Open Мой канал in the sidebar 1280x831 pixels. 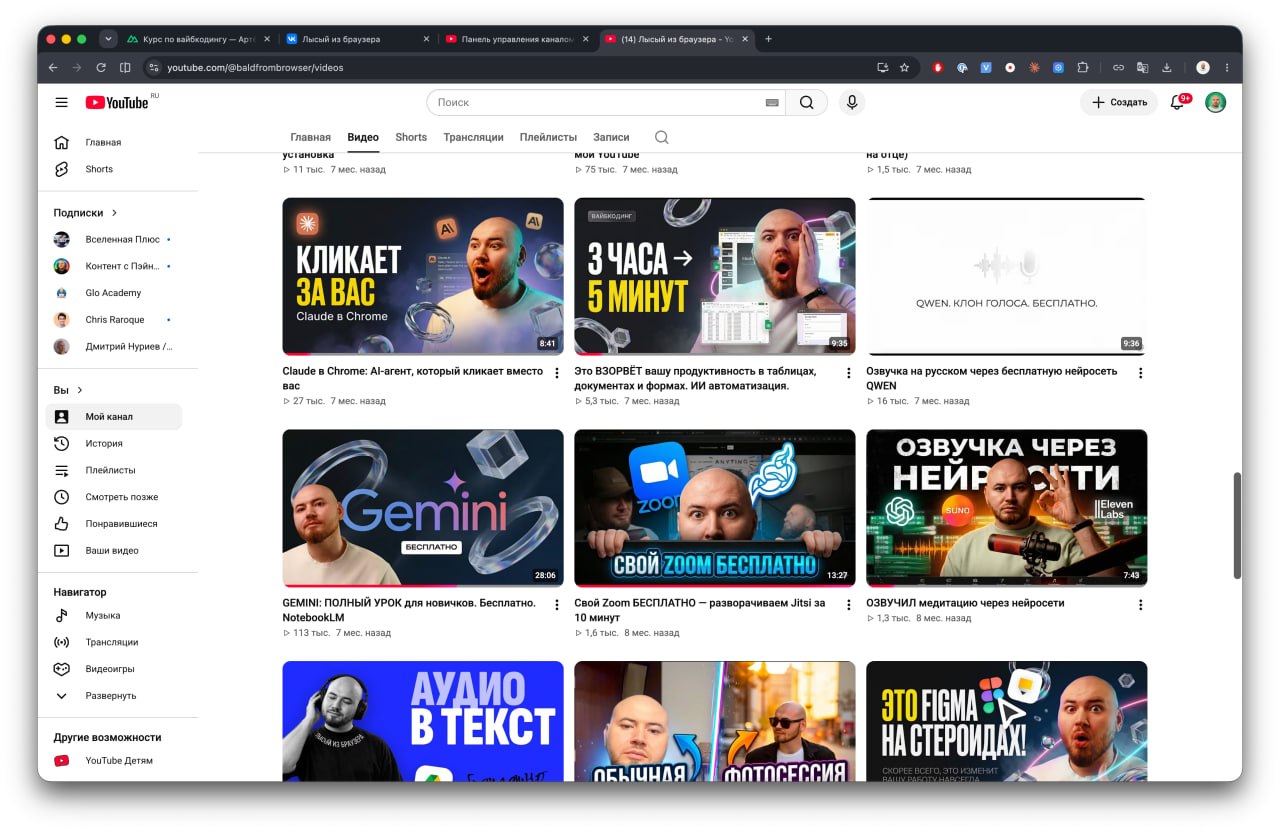coord(114,416)
